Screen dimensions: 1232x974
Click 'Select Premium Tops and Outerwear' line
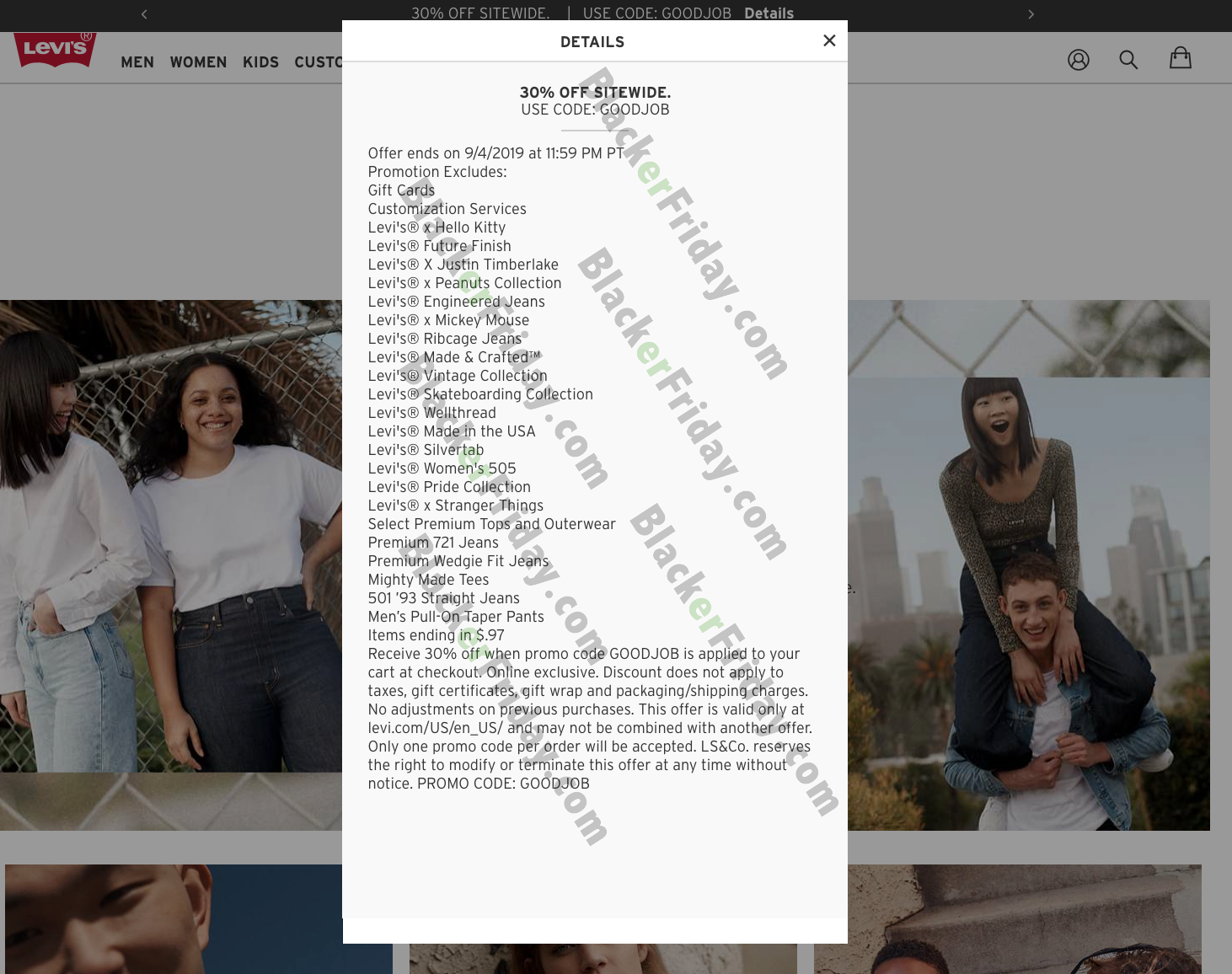491,524
